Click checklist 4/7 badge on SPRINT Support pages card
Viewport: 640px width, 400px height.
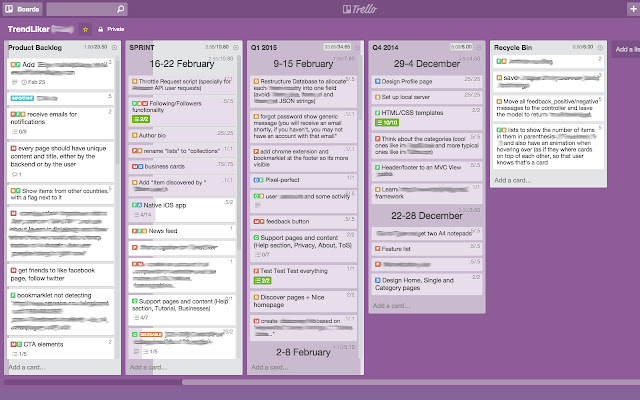pyautogui.click(x=141, y=317)
